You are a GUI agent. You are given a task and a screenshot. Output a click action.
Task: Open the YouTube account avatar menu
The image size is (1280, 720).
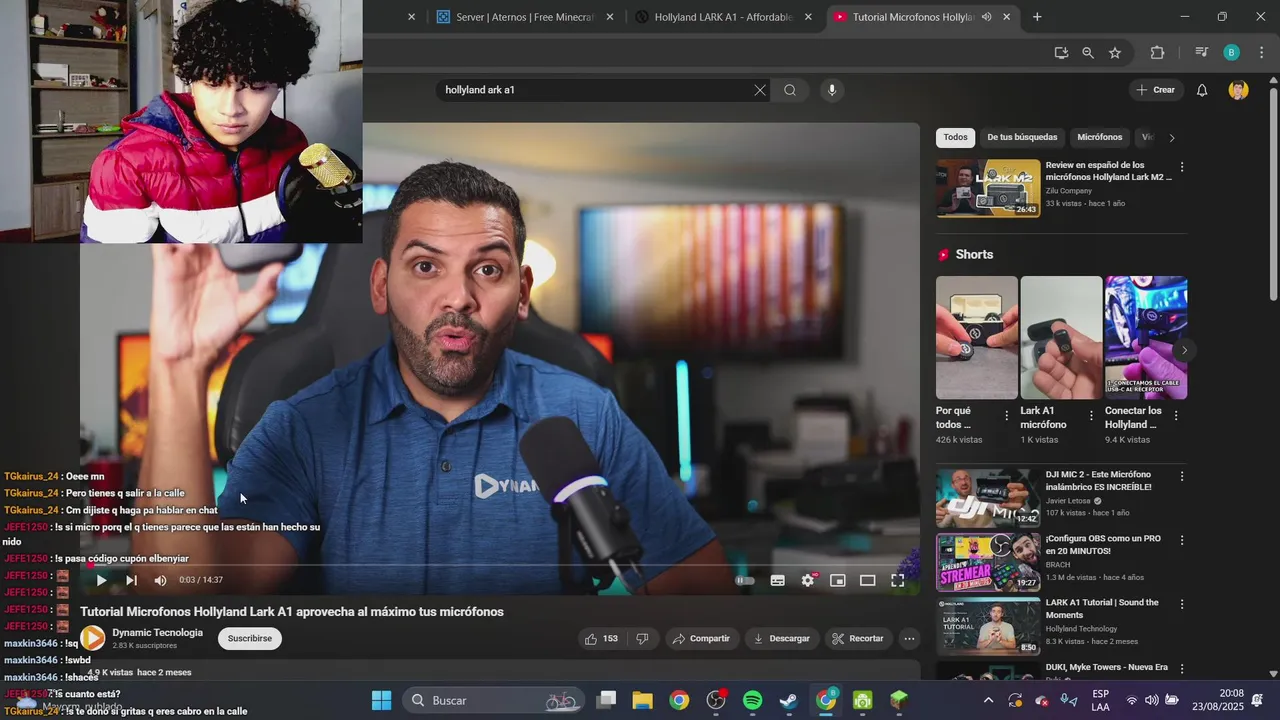coord(1238,90)
